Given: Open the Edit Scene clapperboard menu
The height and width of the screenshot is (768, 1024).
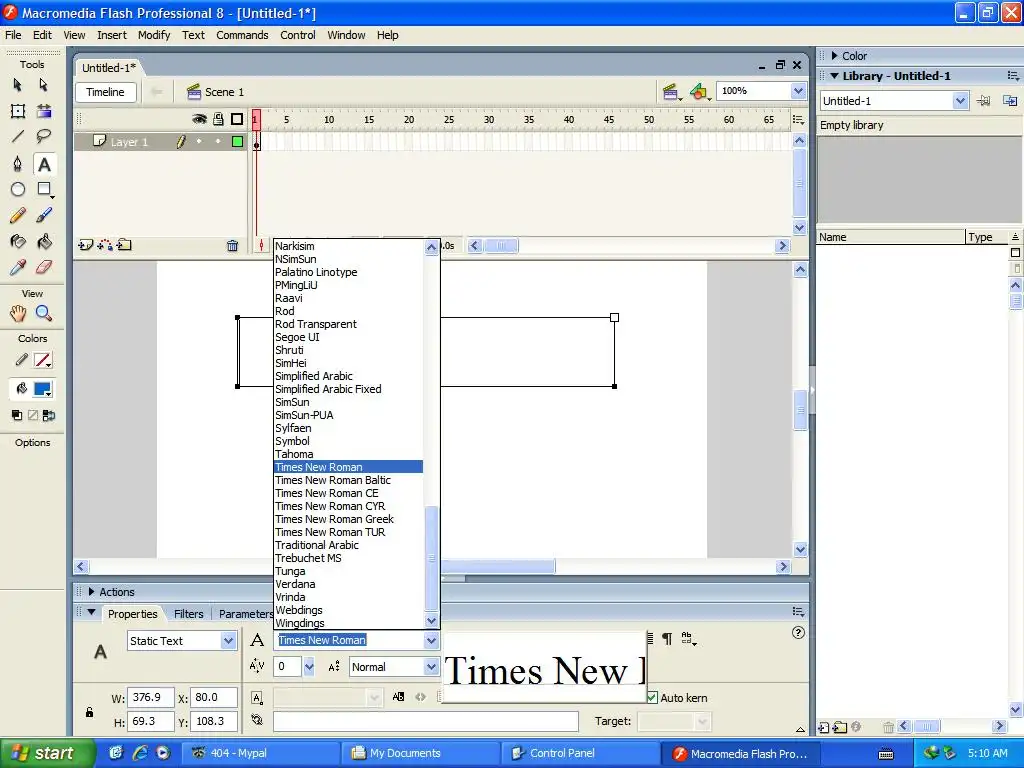Looking at the screenshot, I should click(x=671, y=92).
